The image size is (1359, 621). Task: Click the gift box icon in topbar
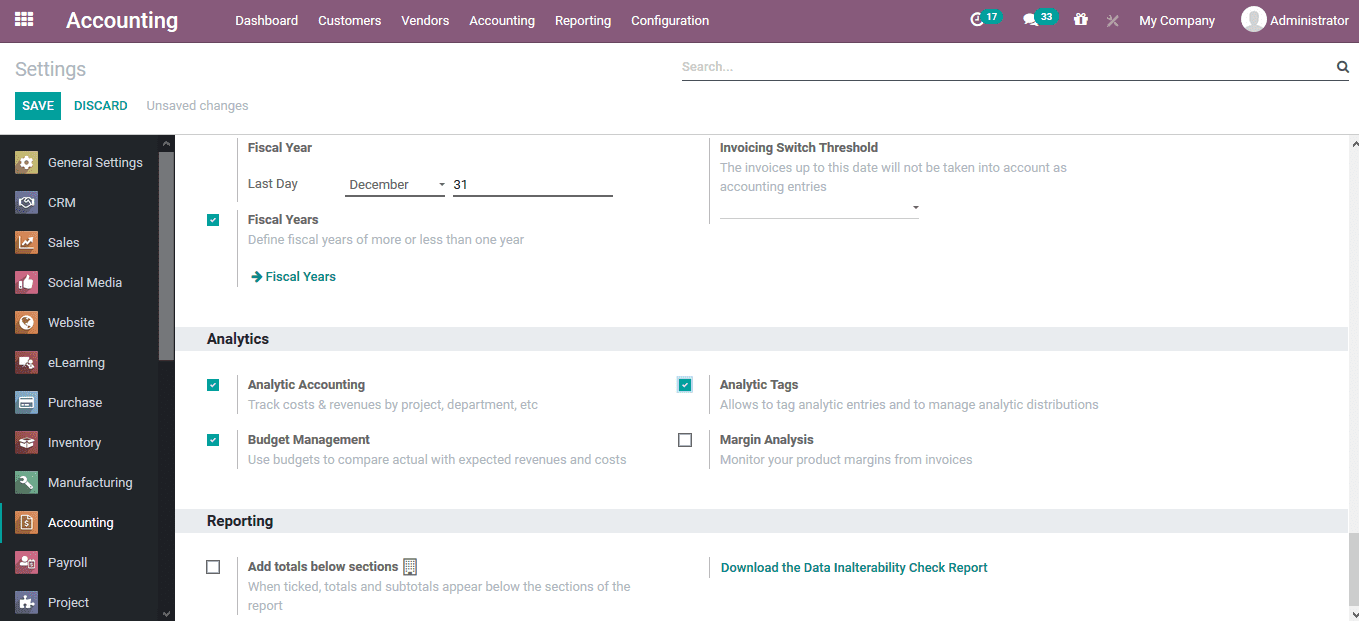pyautogui.click(x=1081, y=19)
